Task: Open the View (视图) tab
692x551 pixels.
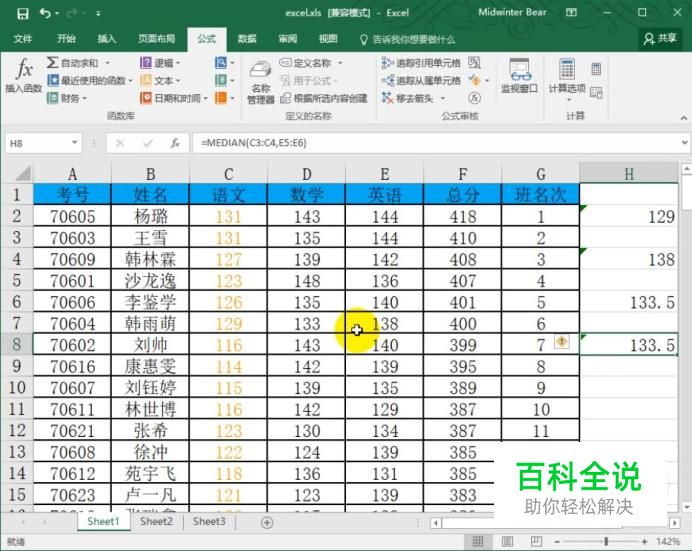Action: point(328,39)
